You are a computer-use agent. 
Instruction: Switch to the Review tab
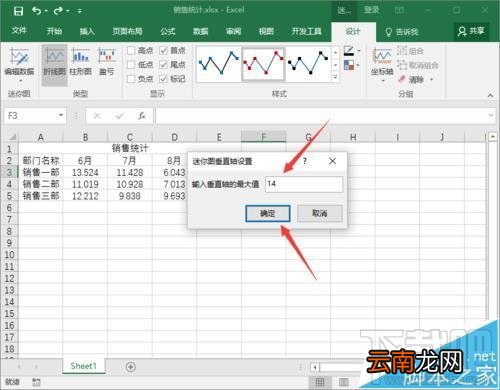[233, 32]
